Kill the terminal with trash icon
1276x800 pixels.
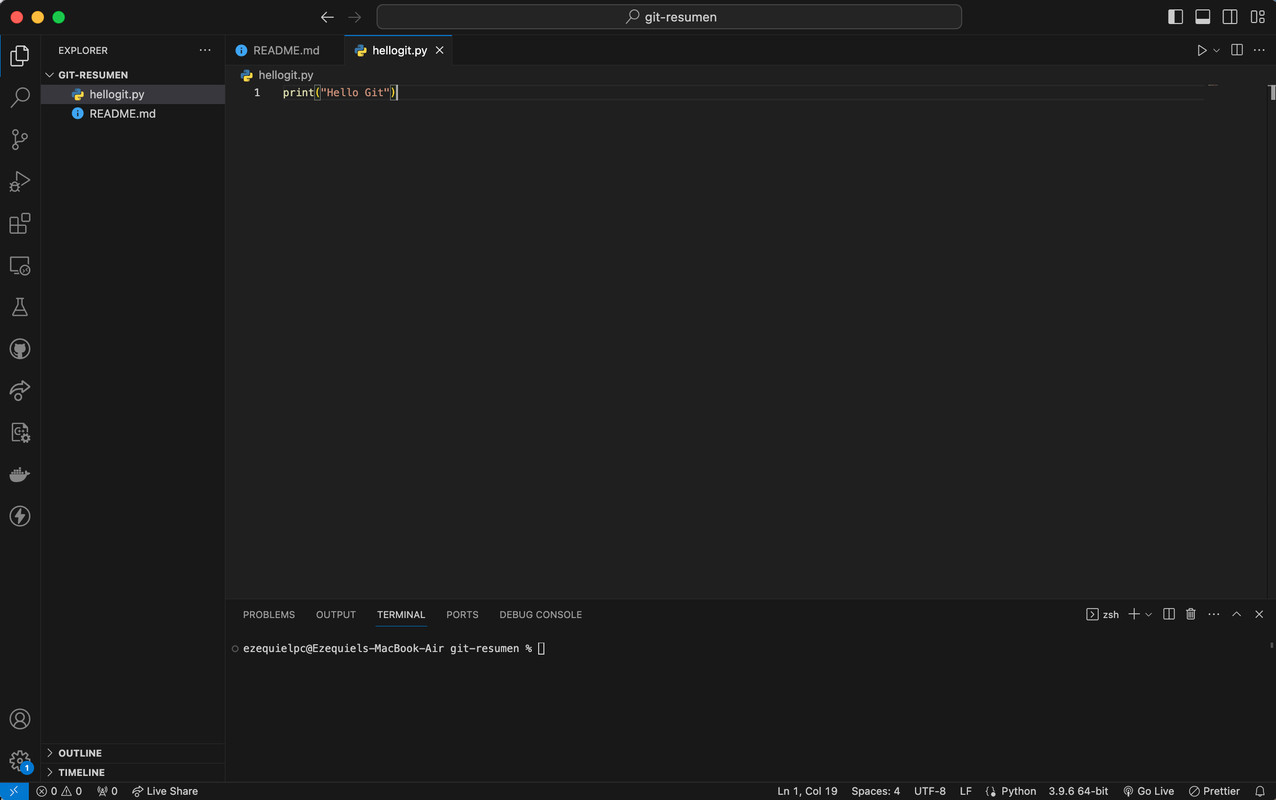(1191, 614)
